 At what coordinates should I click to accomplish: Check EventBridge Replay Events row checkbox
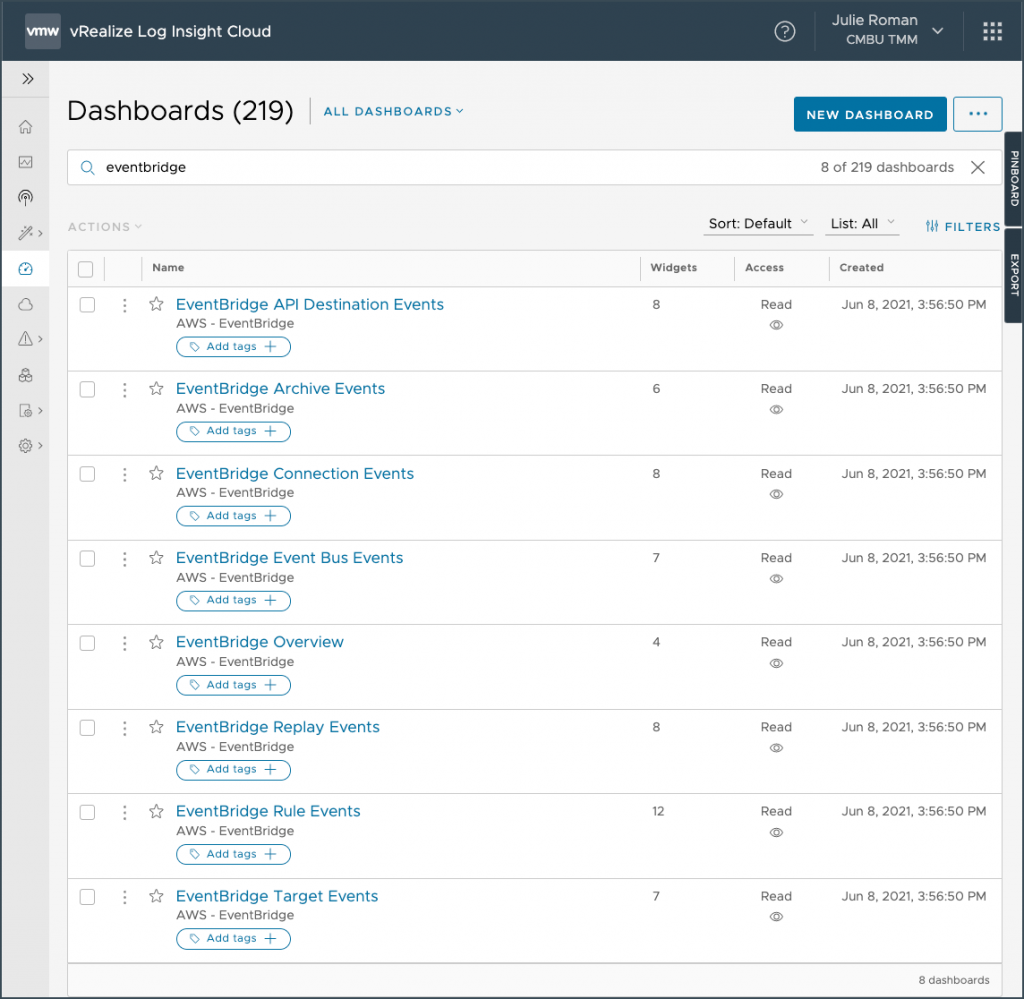click(88, 728)
